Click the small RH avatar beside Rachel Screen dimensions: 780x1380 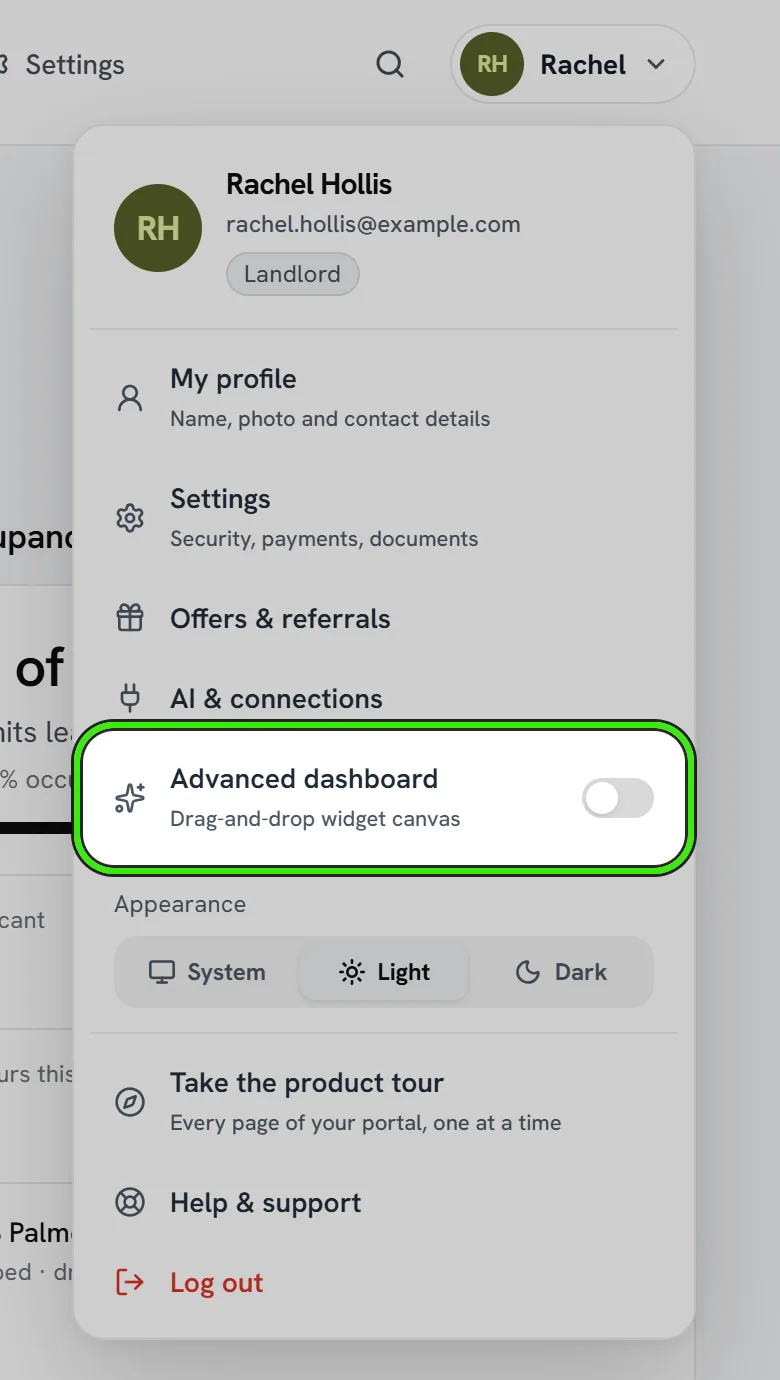tap(492, 65)
